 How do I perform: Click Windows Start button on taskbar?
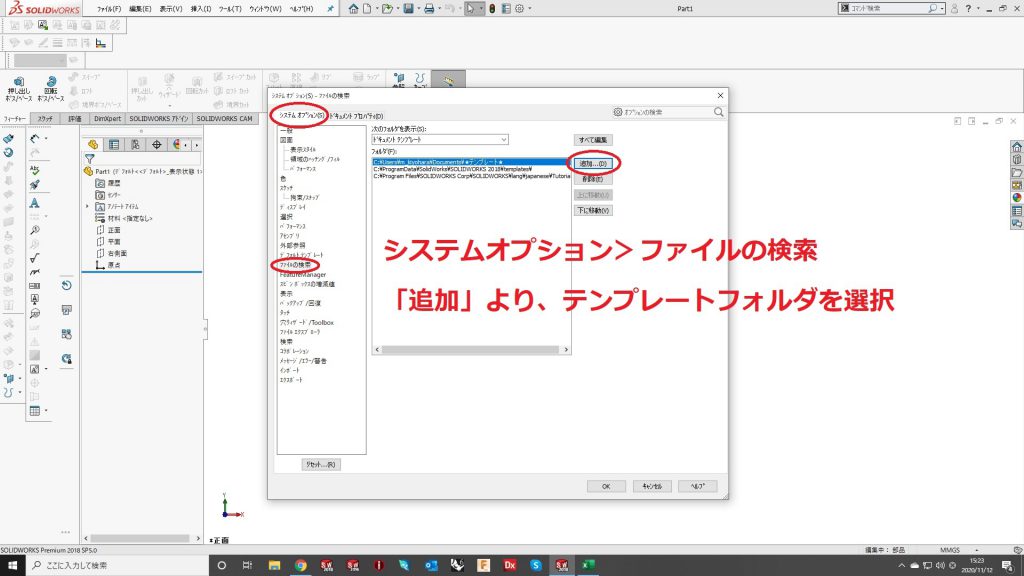pos(12,566)
